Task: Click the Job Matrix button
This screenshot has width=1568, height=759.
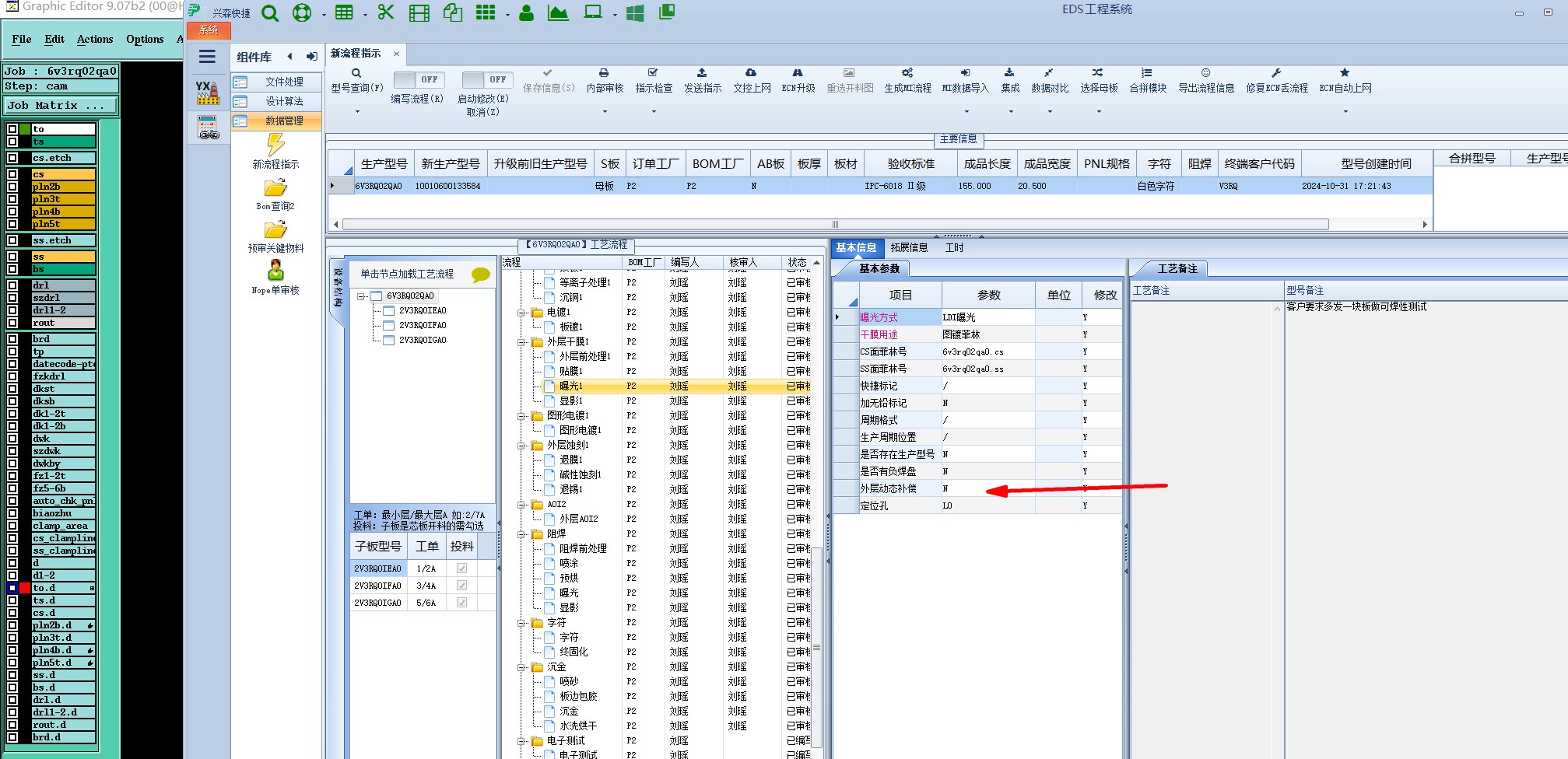Action: pyautogui.click(x=61, y=105)
